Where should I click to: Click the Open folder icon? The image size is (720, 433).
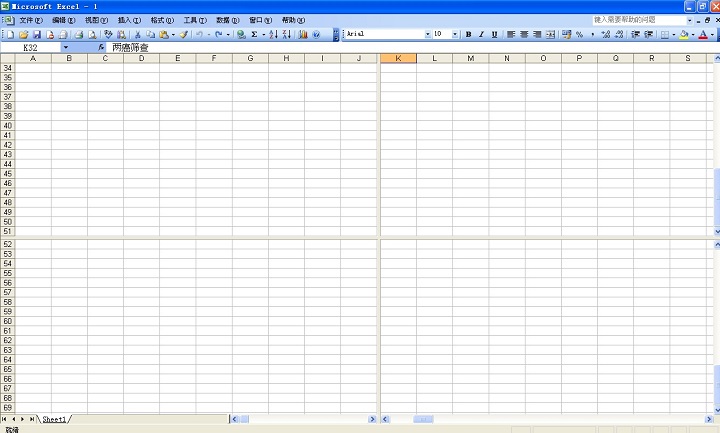pyautogui.click(x=23, y=34)
